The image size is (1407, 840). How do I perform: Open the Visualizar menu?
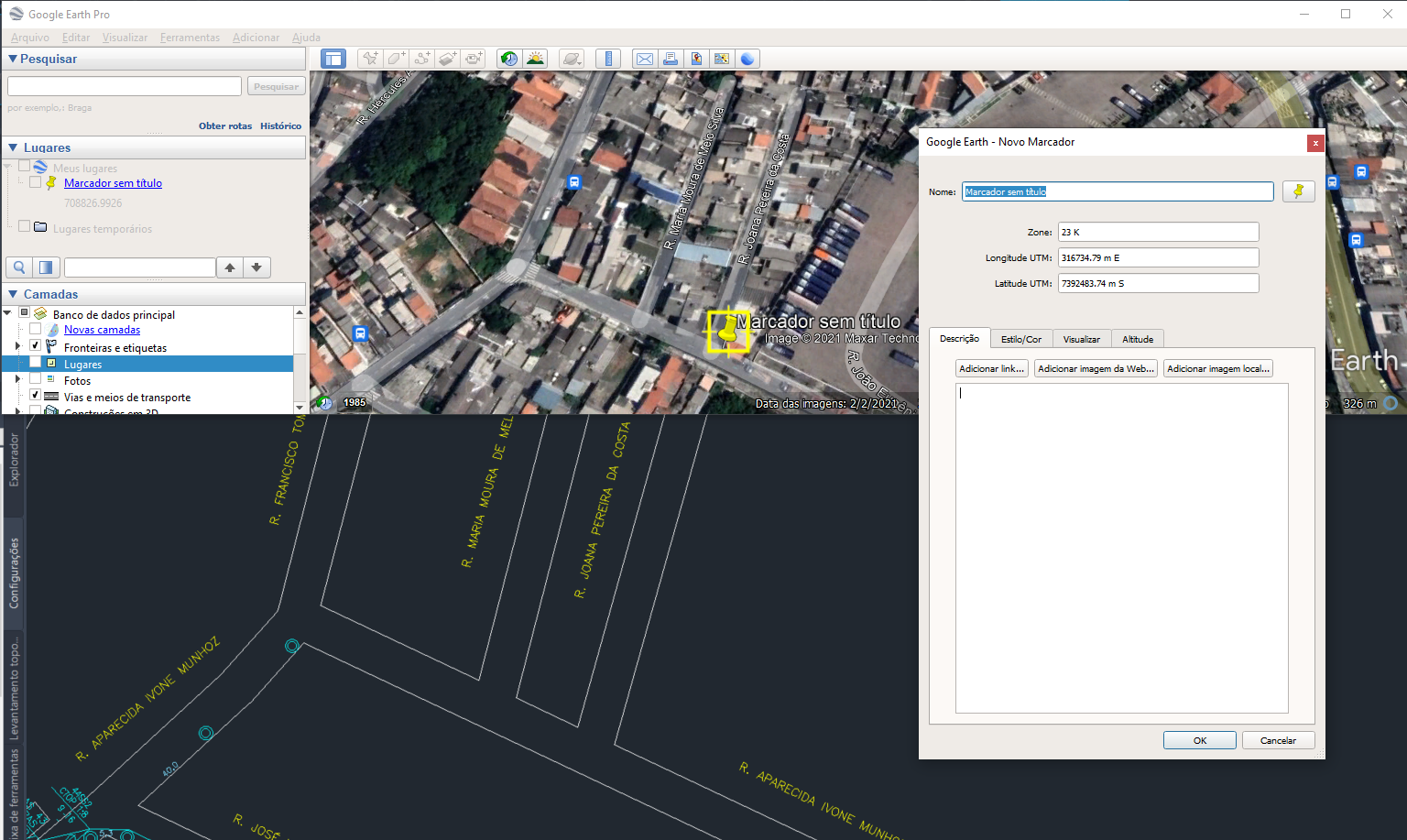[x=125, y=38]
